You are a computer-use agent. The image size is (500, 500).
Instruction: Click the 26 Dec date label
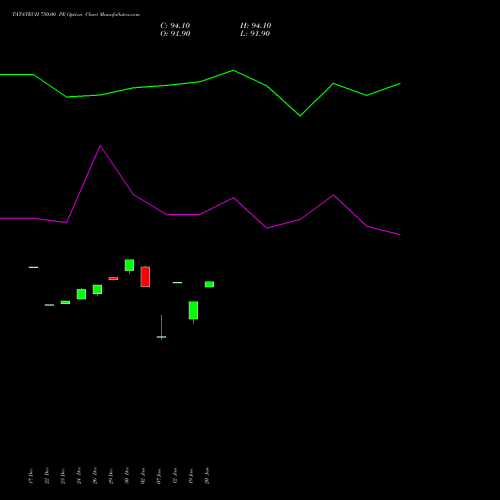click(x=95, y=476)
